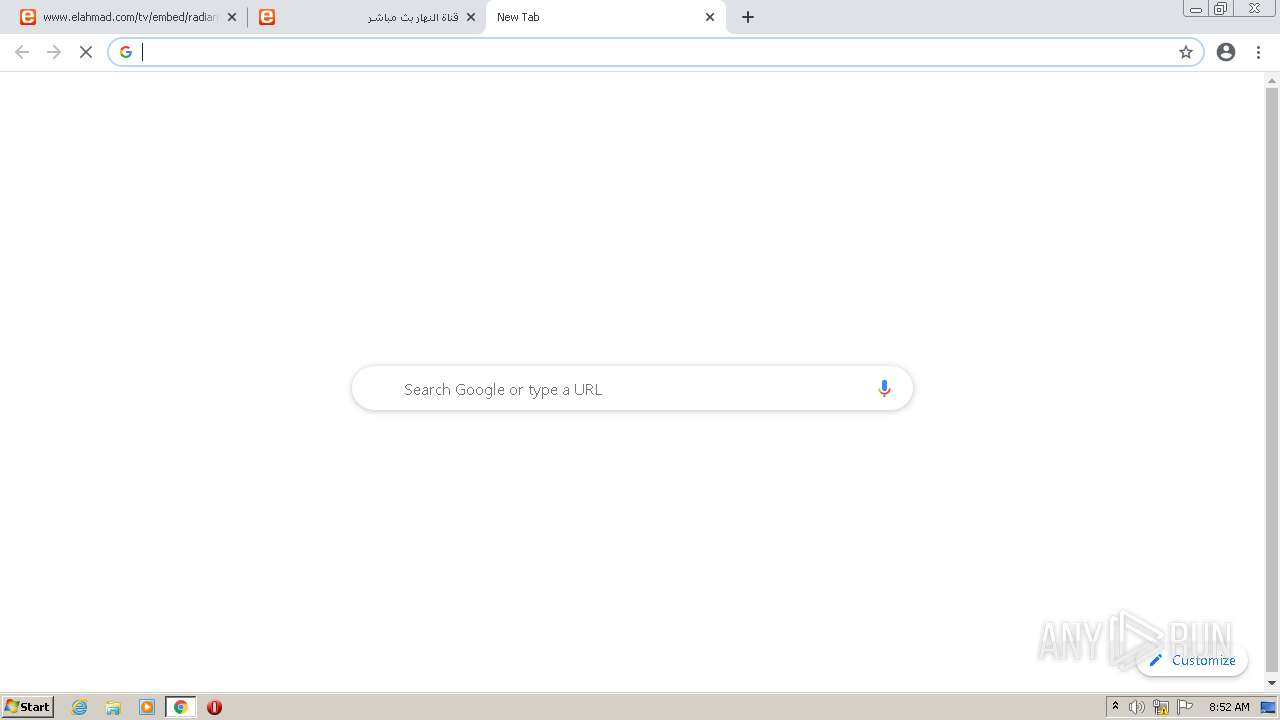Close the New Tab tab
Image resolution: width=1280 pixels, height=720 pixels.
point(710,17)
